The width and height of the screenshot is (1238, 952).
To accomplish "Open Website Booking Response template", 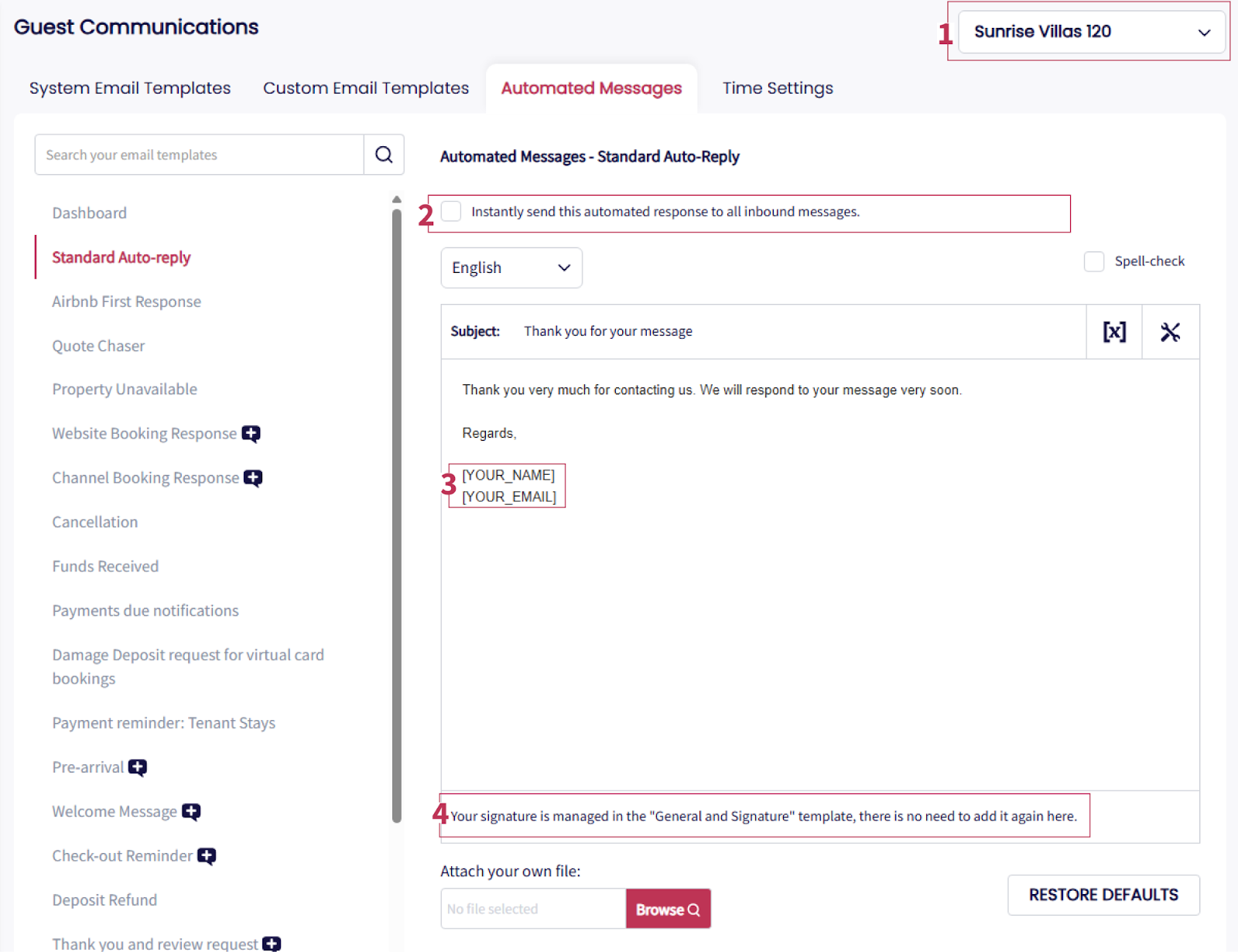I will (145, 434).
